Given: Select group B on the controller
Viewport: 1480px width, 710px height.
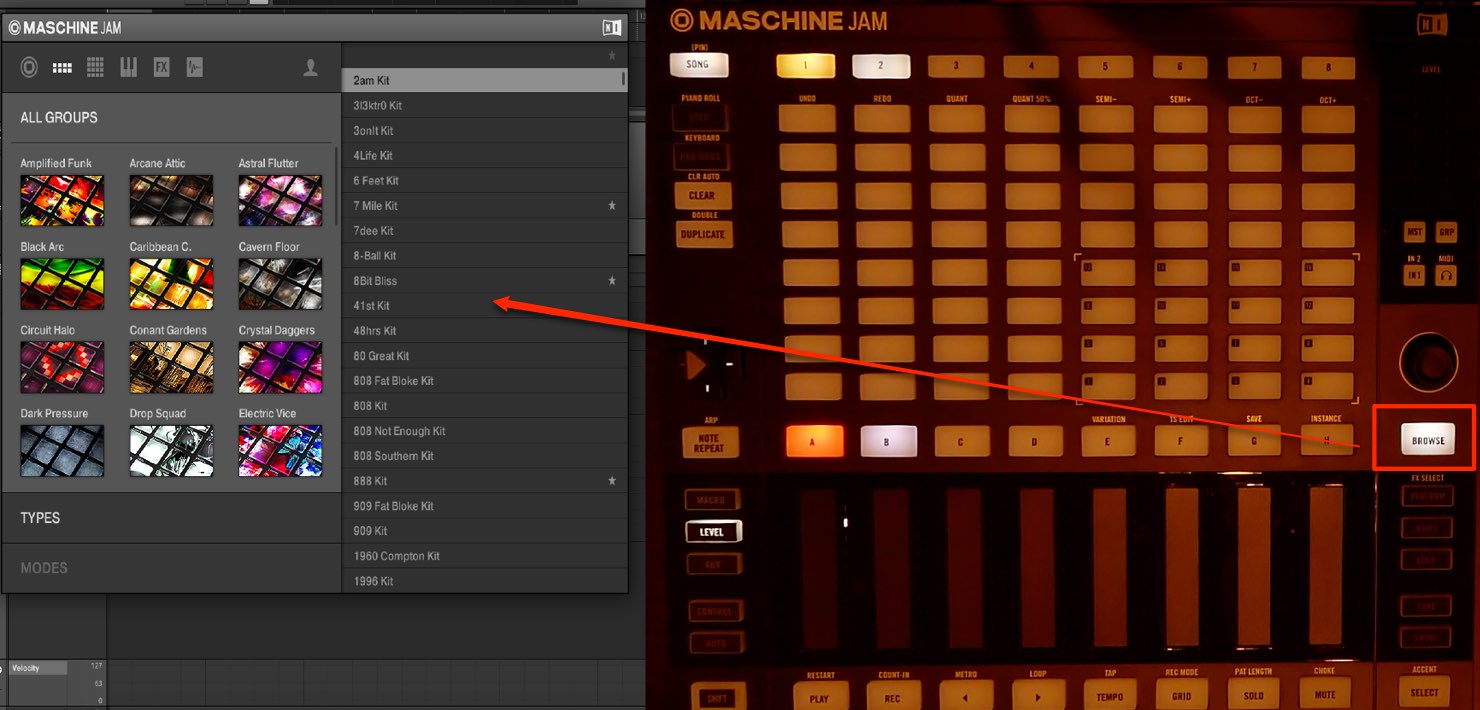Looking at the screenshot, I should pyautogui.click(x=886, y=441).
